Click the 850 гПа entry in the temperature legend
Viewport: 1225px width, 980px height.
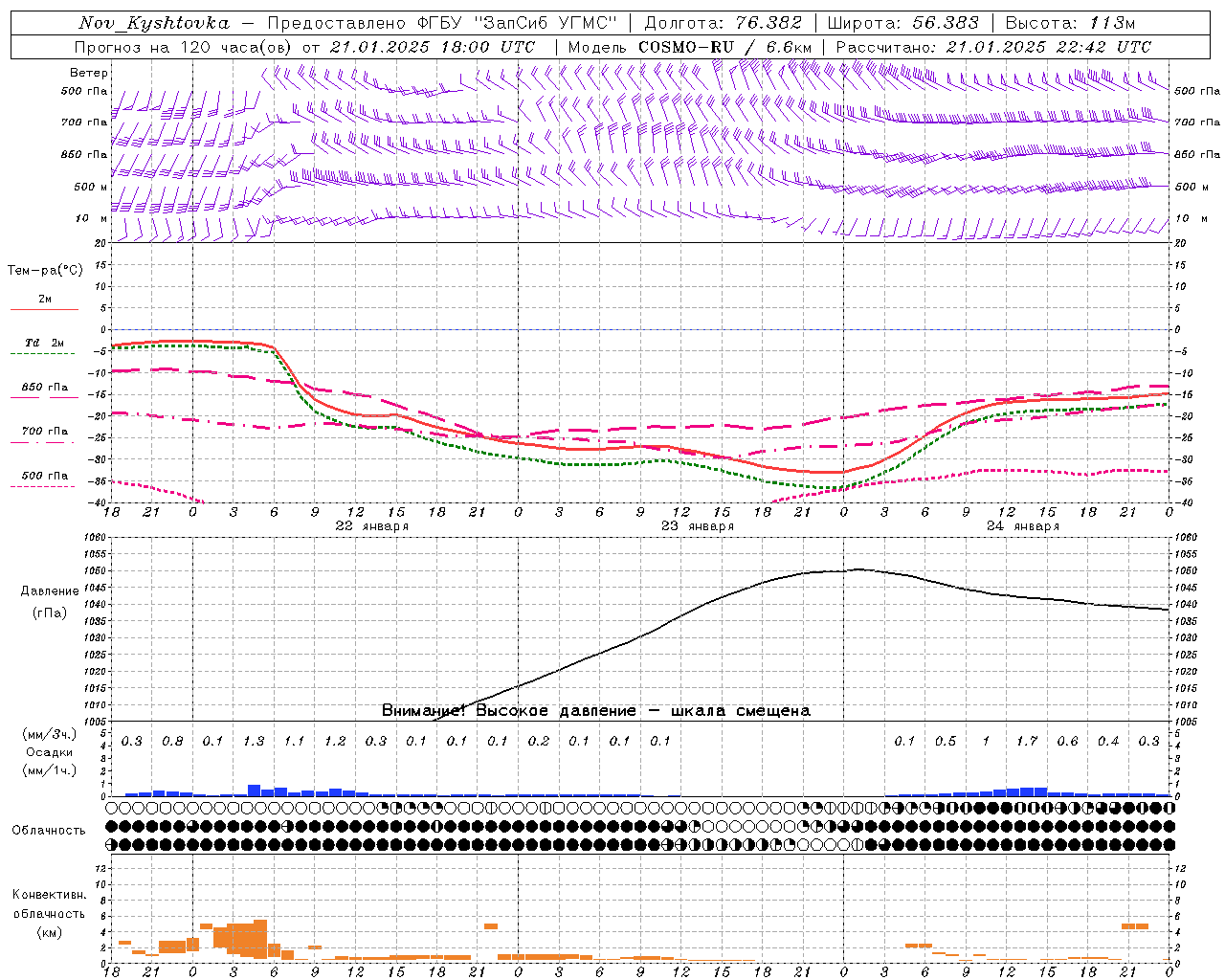[44, 388]
